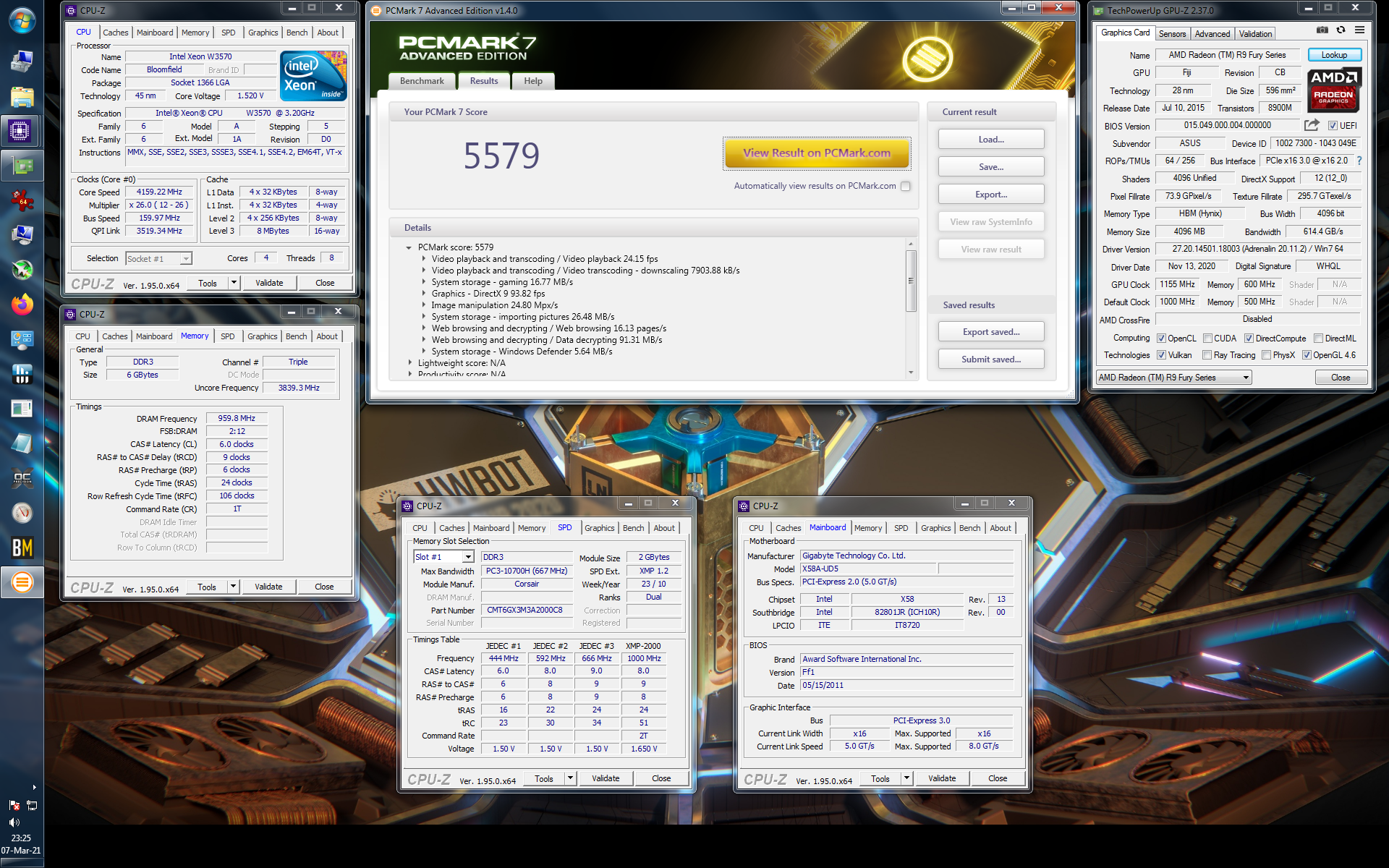Click the Mainboard Model X58A-UD5 field
Image resolution: width=1389 pixels, height=868 pixels.
868,569
